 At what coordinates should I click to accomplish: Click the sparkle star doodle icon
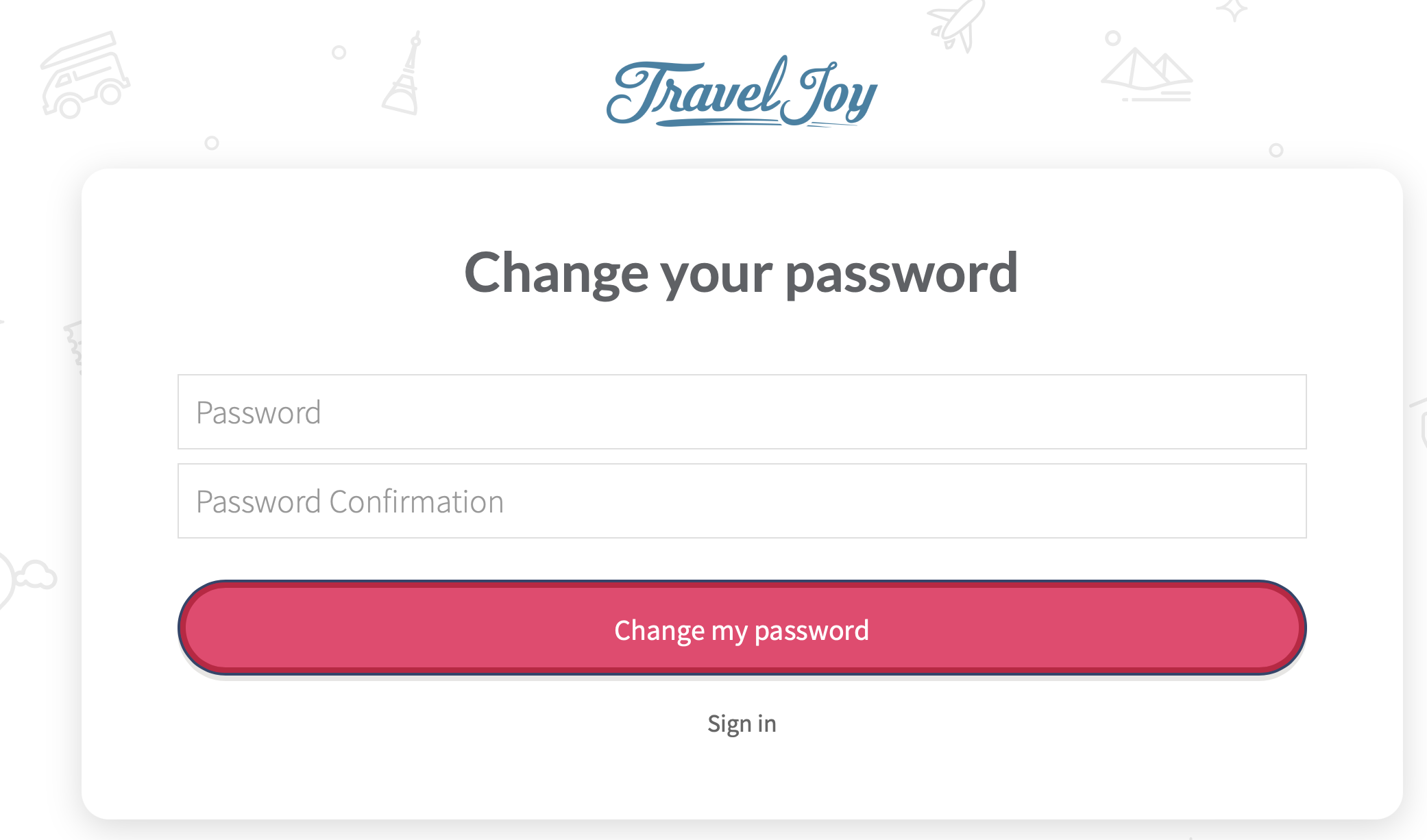(x=1232, y=10)
